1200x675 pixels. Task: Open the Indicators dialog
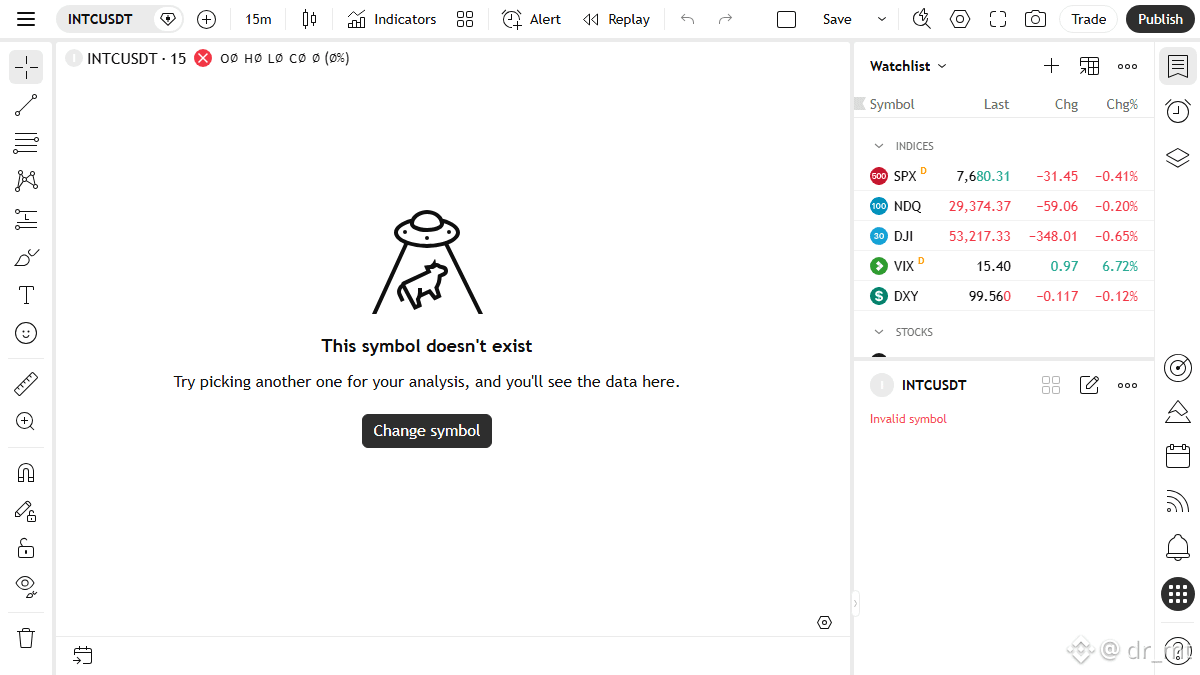pyautogui.click(x=391, y=19)
